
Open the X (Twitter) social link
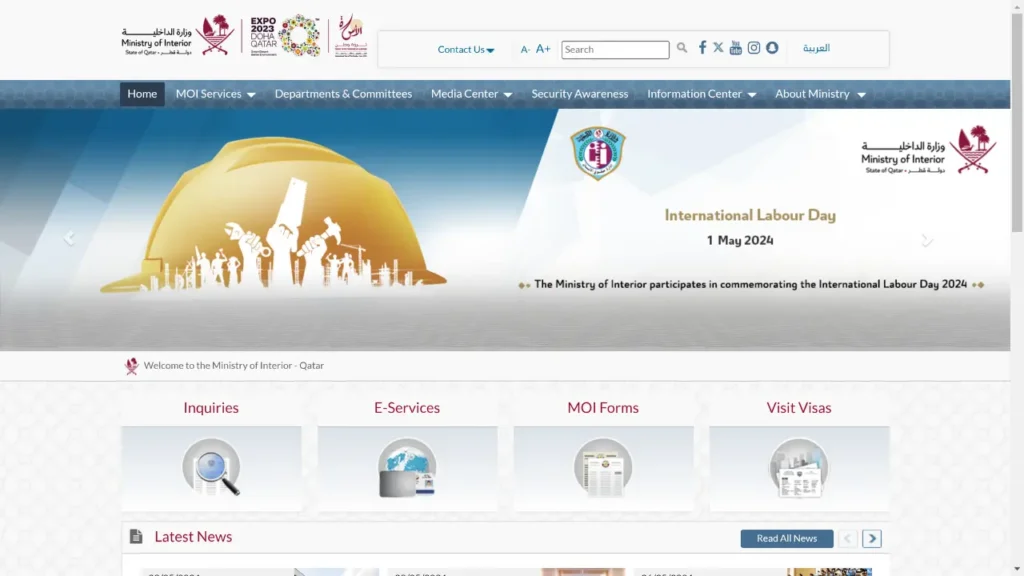(x=718, y=48)
